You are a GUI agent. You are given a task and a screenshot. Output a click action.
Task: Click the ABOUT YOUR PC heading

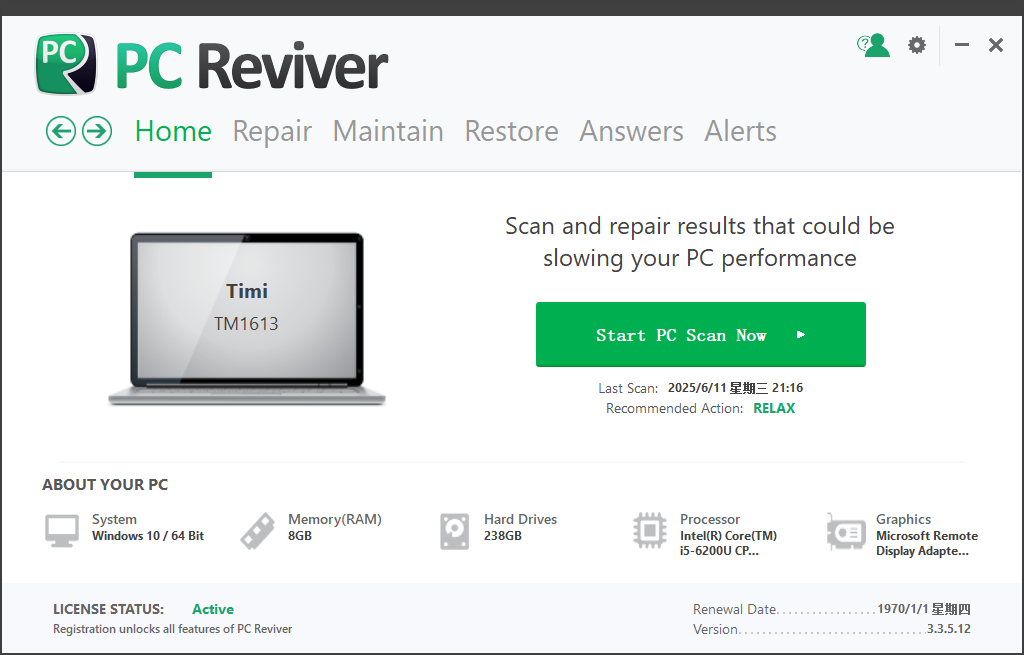point(105,485)
